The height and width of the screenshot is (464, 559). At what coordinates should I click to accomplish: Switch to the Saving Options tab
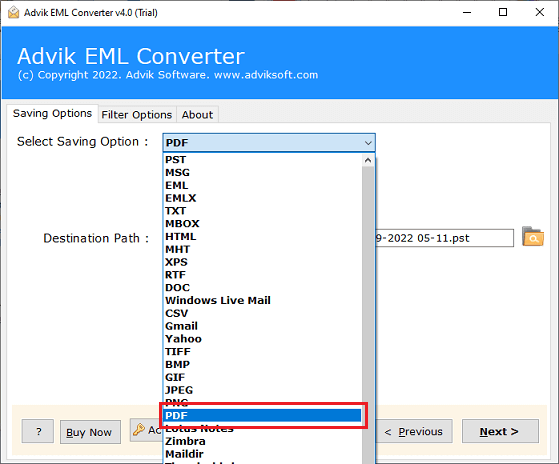tap(52, 113)
